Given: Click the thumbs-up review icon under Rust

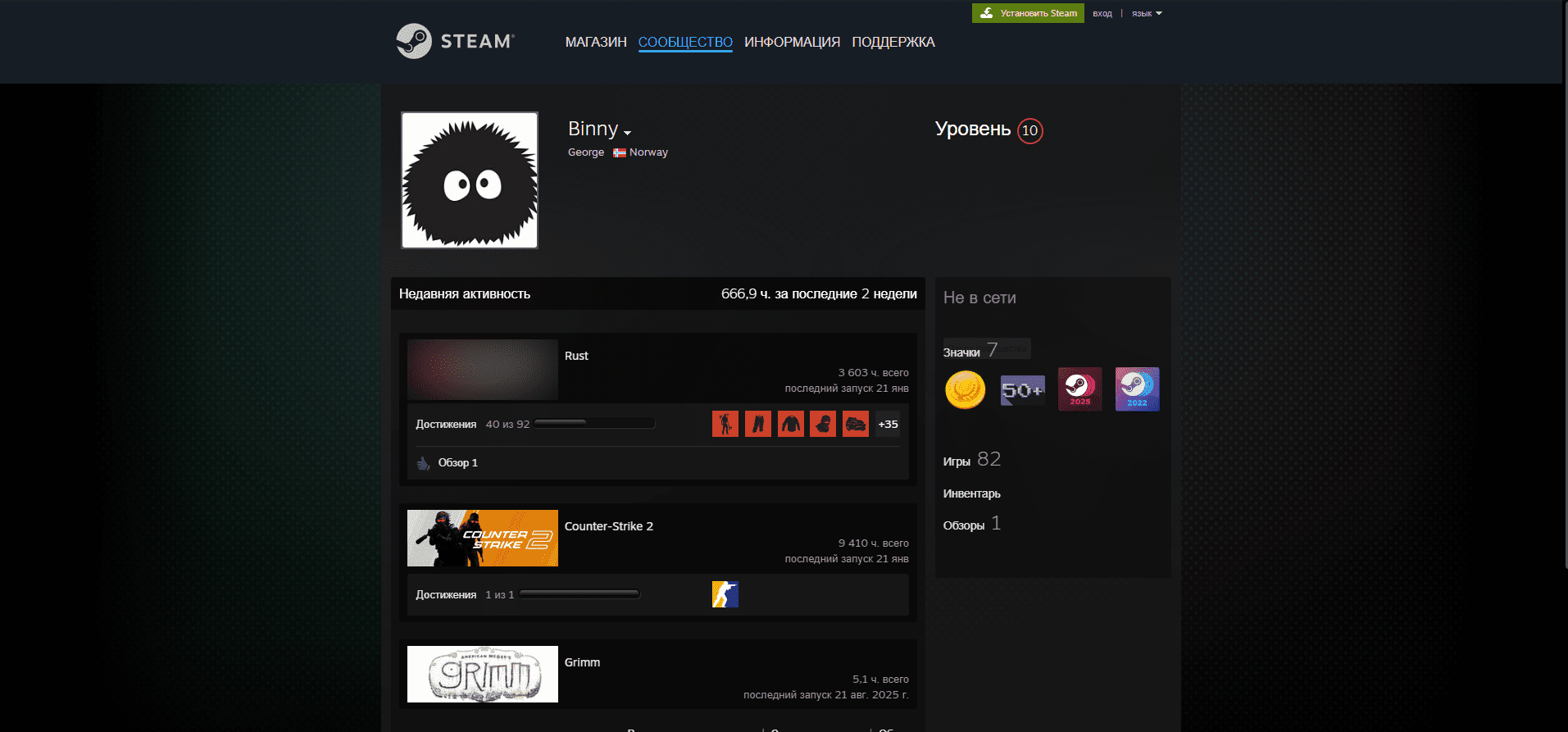Looking at the screenshot, I should click(423, 463).
